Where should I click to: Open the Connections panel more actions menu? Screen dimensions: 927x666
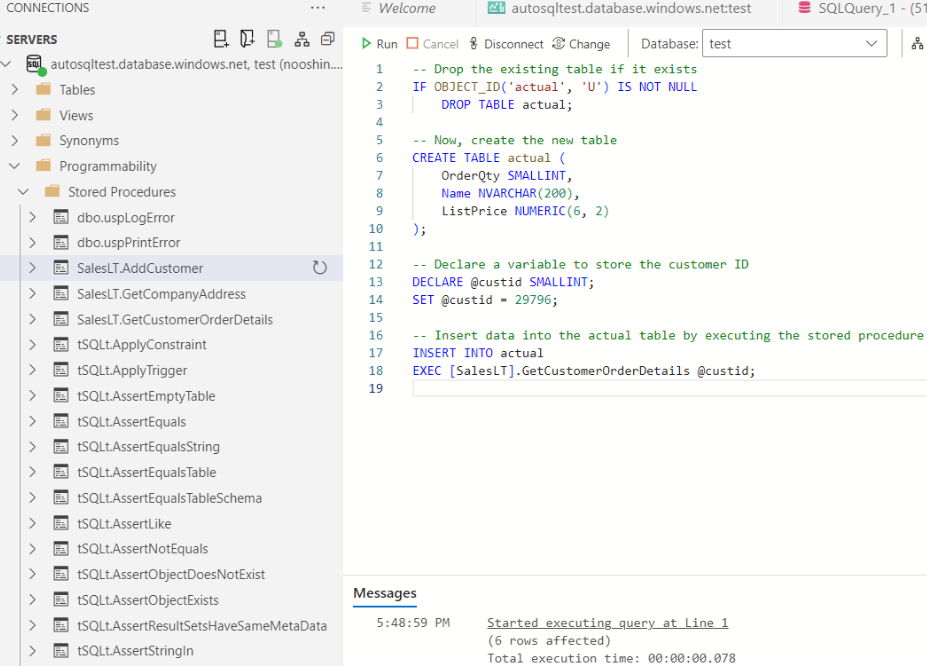pyautogui.click(x=317, y=8)
